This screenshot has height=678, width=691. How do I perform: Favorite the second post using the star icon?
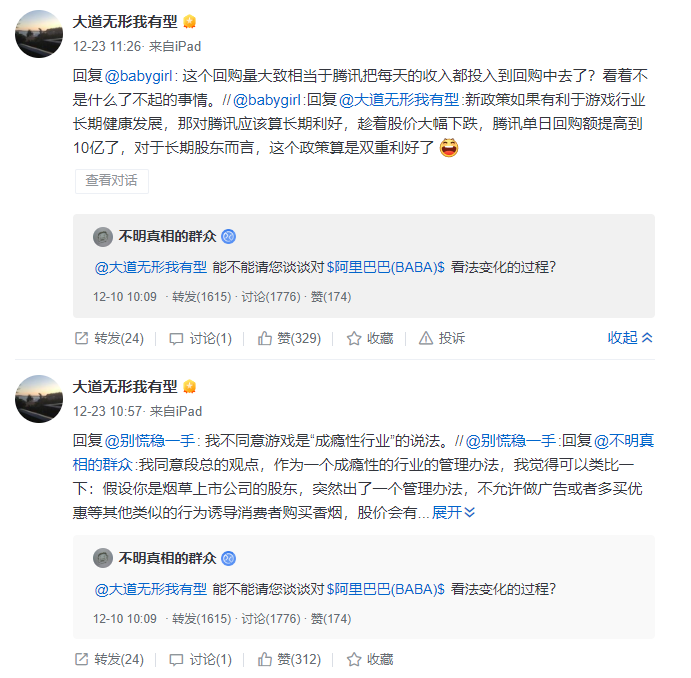pos(353,659)
